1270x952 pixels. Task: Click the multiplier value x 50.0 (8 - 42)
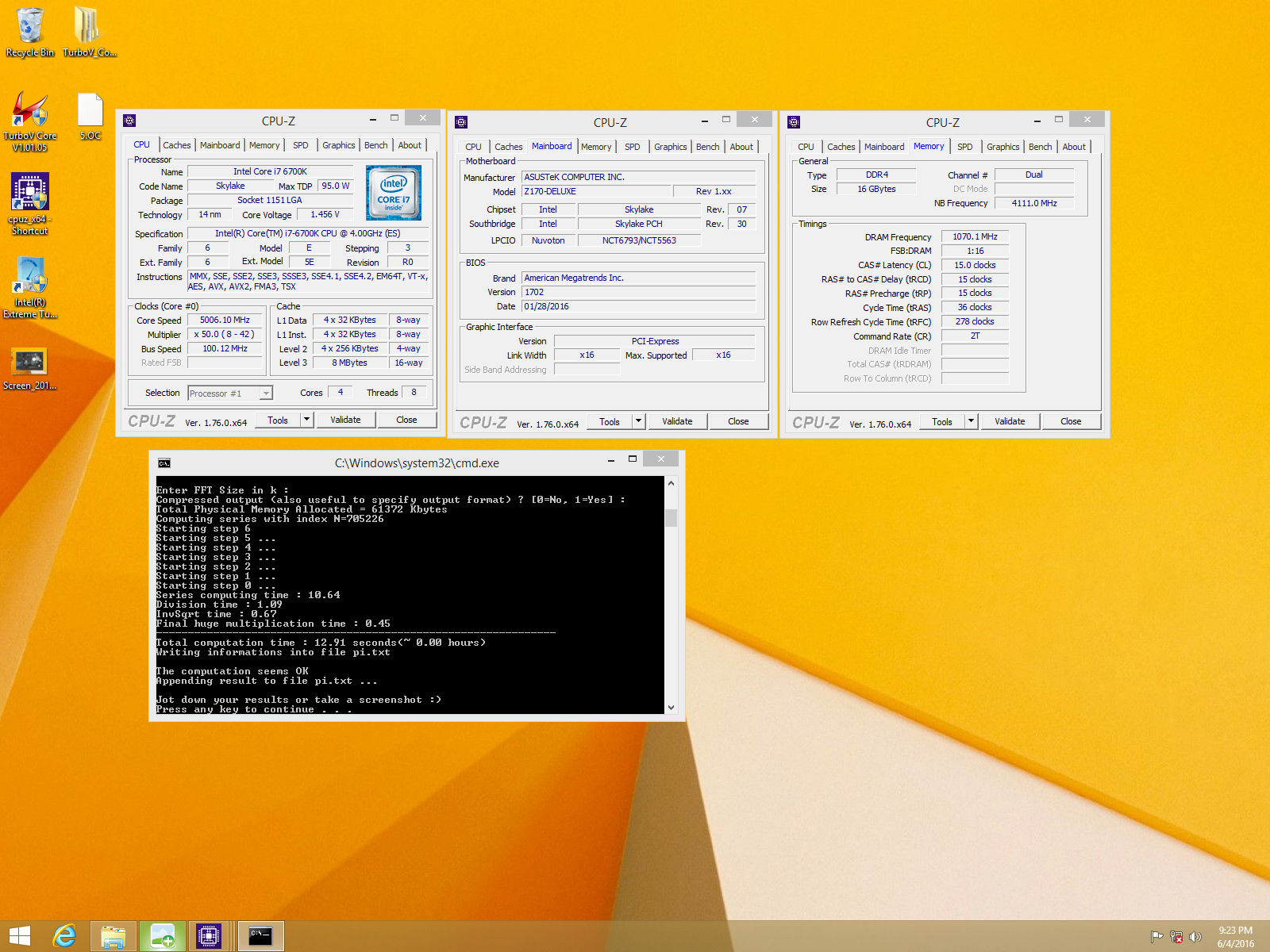pyautogui.click(x=225, y=334)
